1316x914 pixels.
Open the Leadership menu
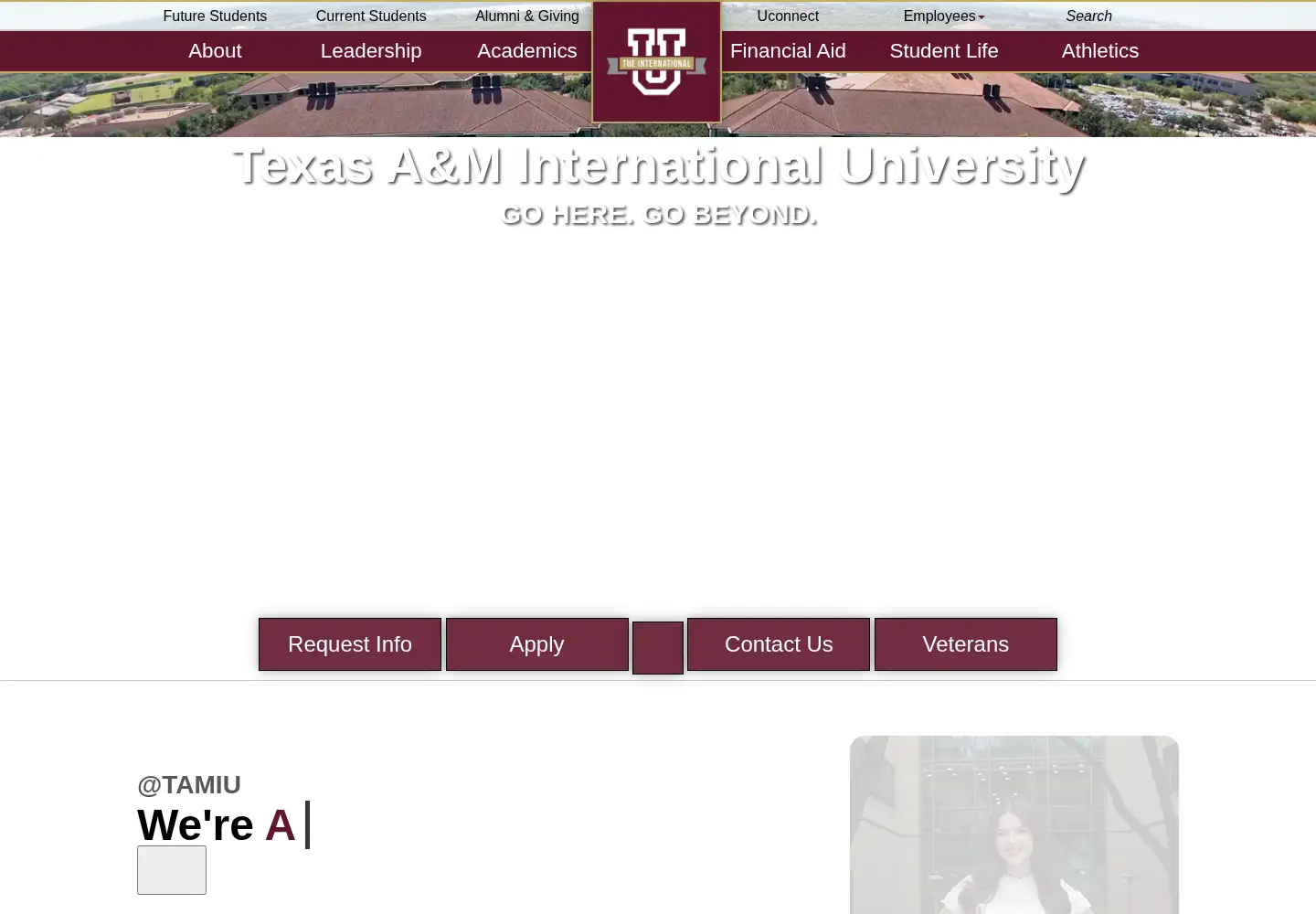coord(371,51)
